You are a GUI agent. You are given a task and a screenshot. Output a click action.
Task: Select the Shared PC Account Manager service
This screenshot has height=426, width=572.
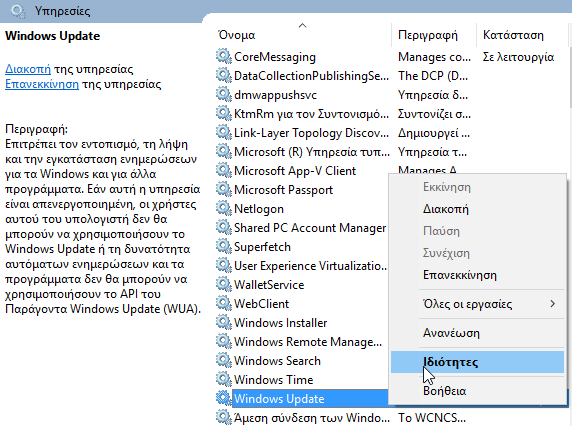(310, 228)
